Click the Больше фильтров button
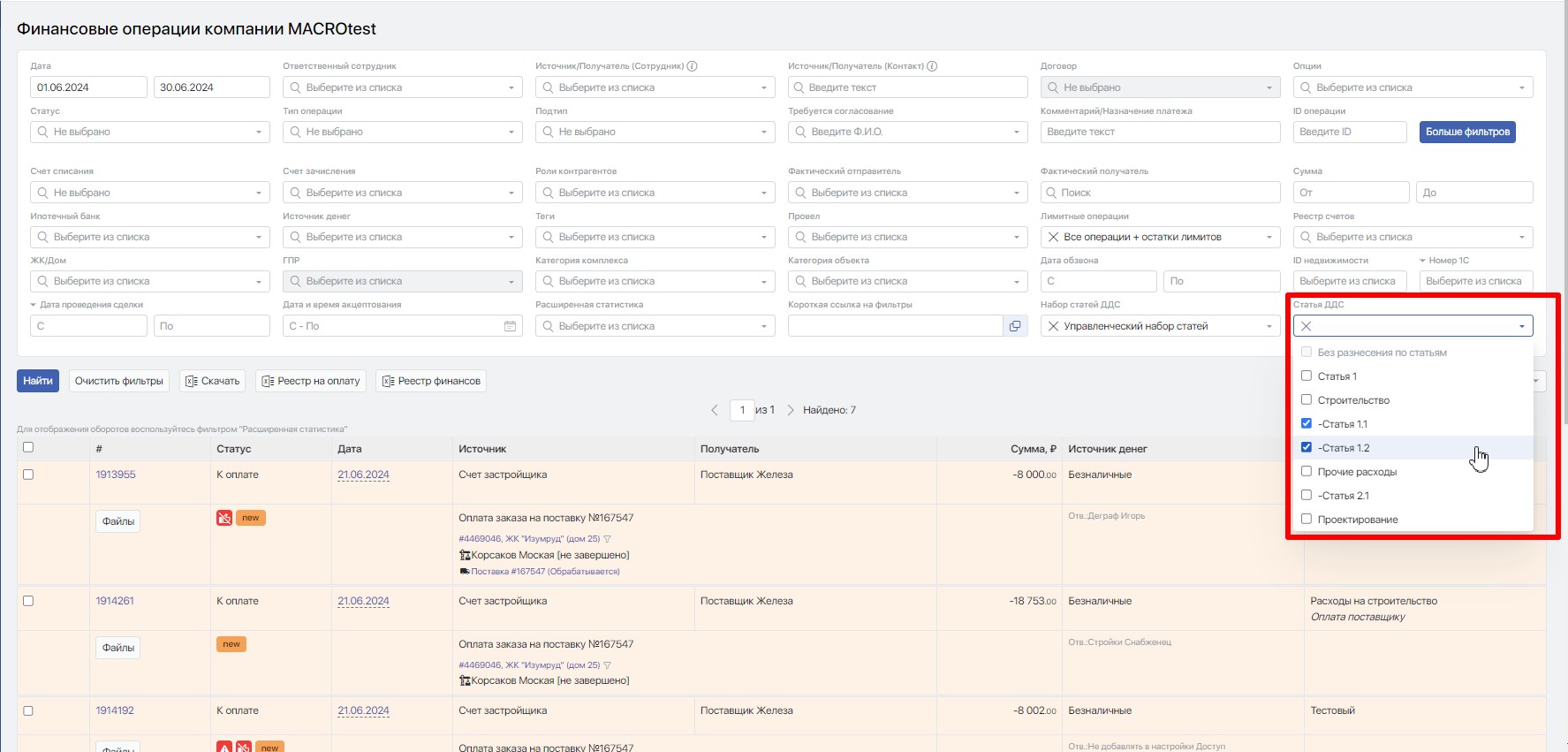The image size is (1568, 752). click(1467, 132)
